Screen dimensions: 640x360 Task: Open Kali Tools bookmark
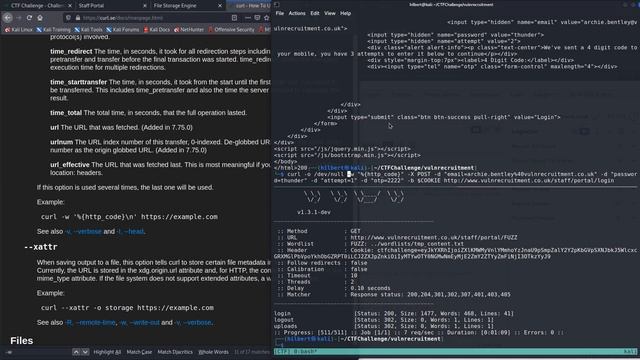tap(89, 29)
